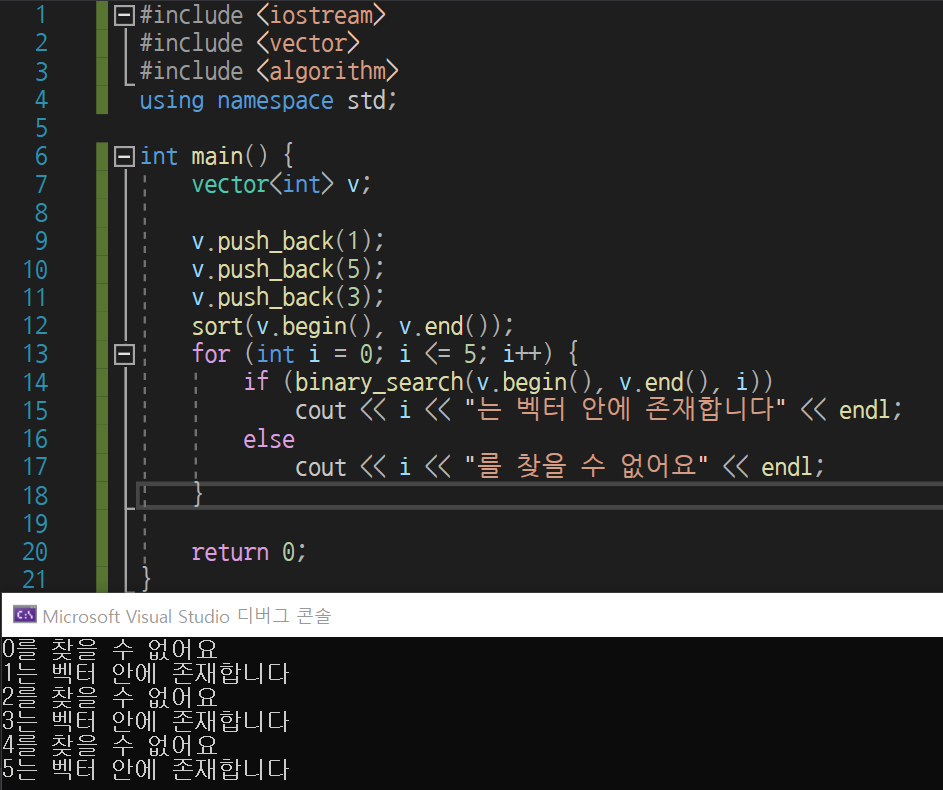
Task: Click the 'i++' increment in the for loop
Action: point(522,354)
